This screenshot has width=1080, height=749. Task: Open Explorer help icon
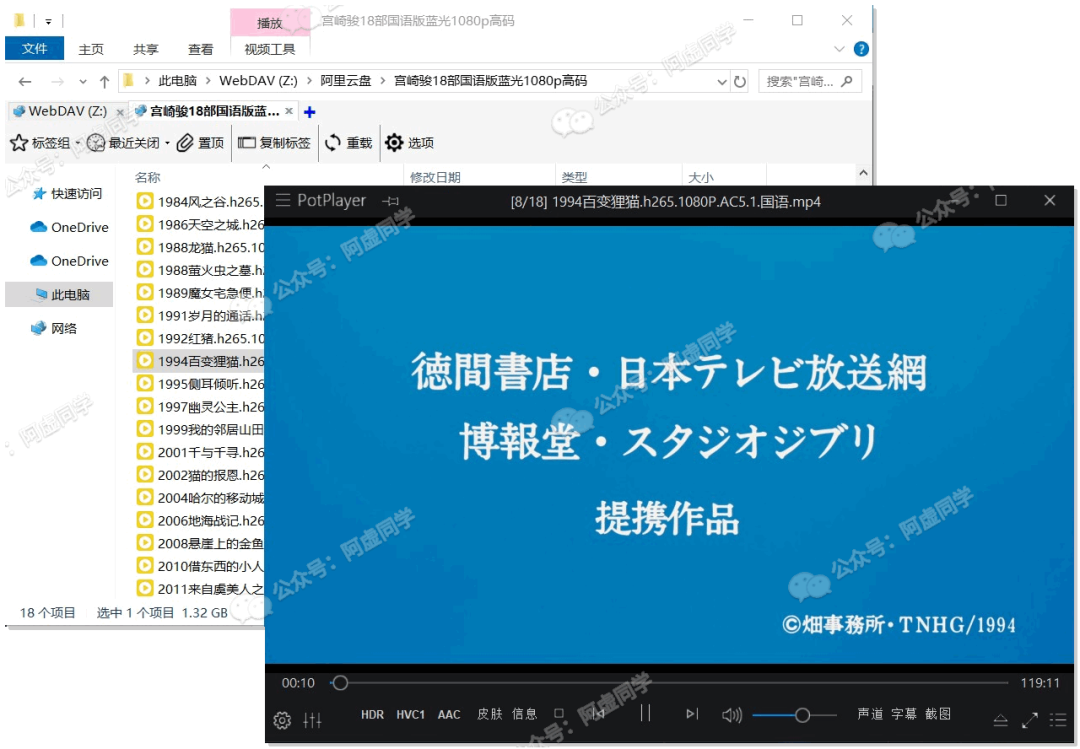tap(861, 49)
